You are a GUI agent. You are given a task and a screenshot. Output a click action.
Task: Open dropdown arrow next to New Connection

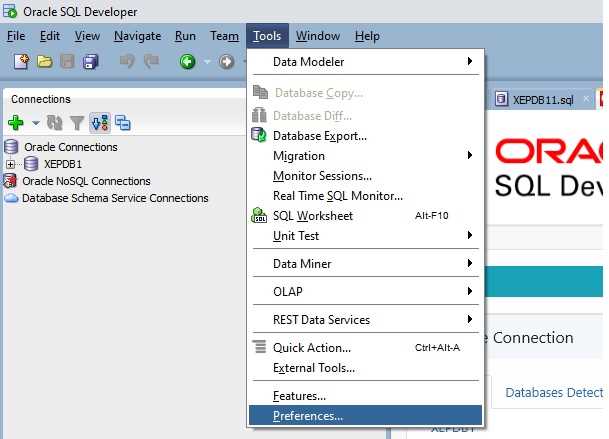tap(36, 124)
